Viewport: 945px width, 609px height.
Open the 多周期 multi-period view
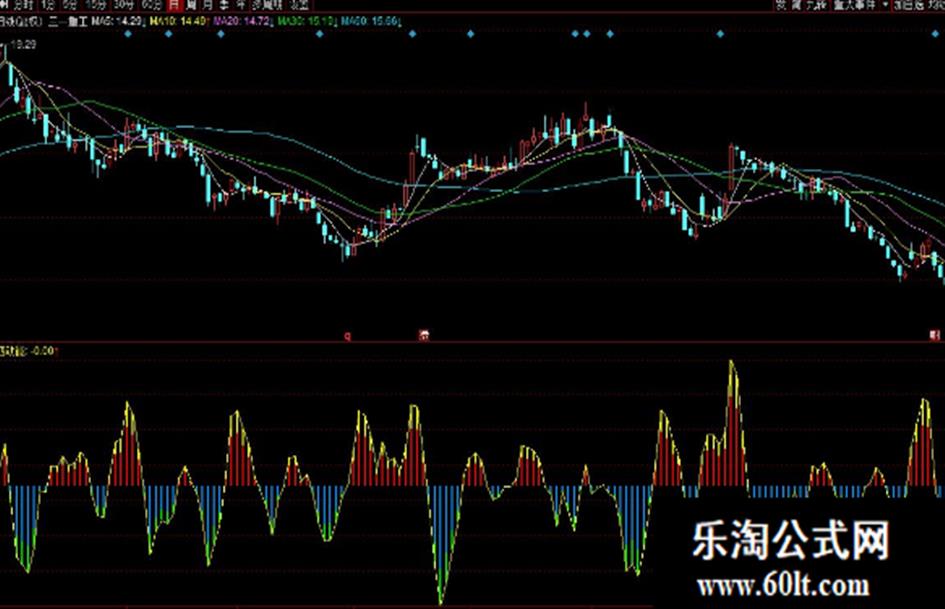[x=267, y=5]
